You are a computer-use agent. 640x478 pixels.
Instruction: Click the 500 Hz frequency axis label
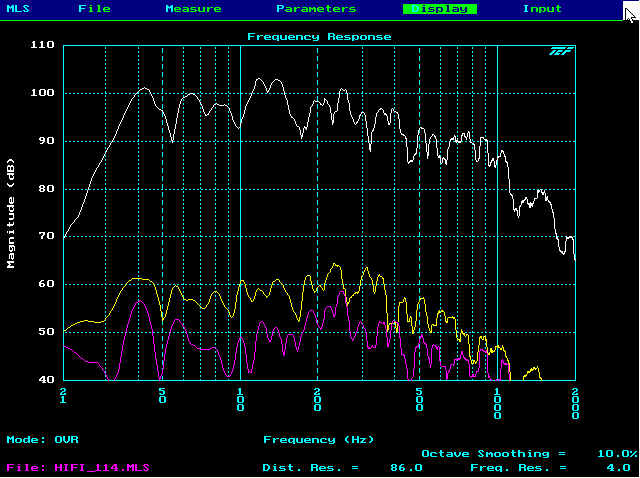[419, 400]
